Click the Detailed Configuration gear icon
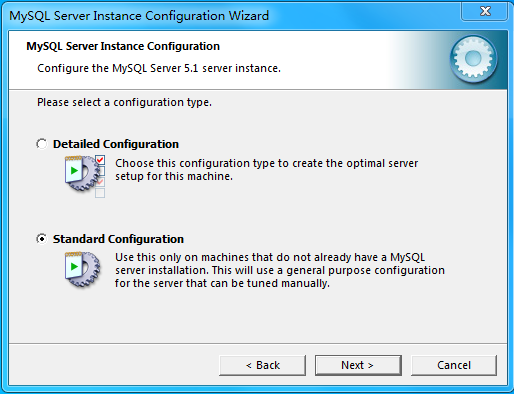514x394 pixels. [81, 173]
